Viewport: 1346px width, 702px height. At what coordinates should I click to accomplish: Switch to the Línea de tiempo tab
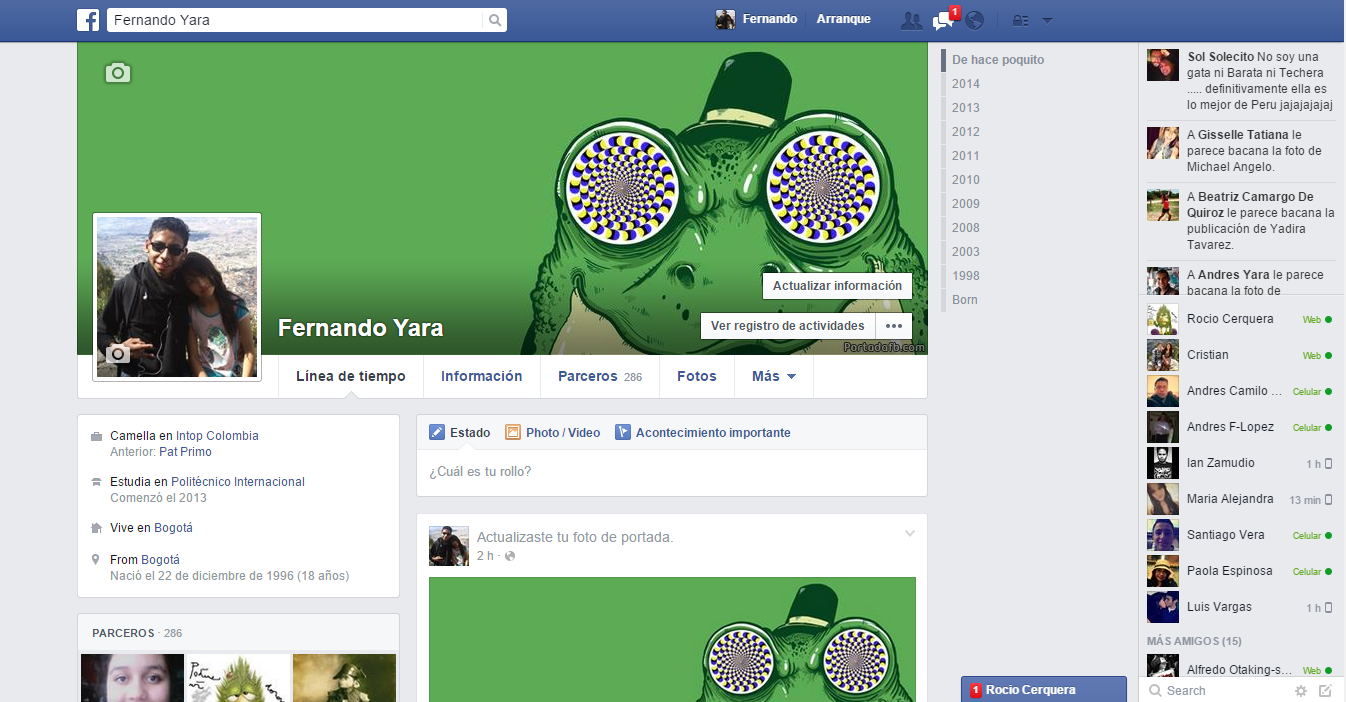pyautogui.click(x=351, y=377)
